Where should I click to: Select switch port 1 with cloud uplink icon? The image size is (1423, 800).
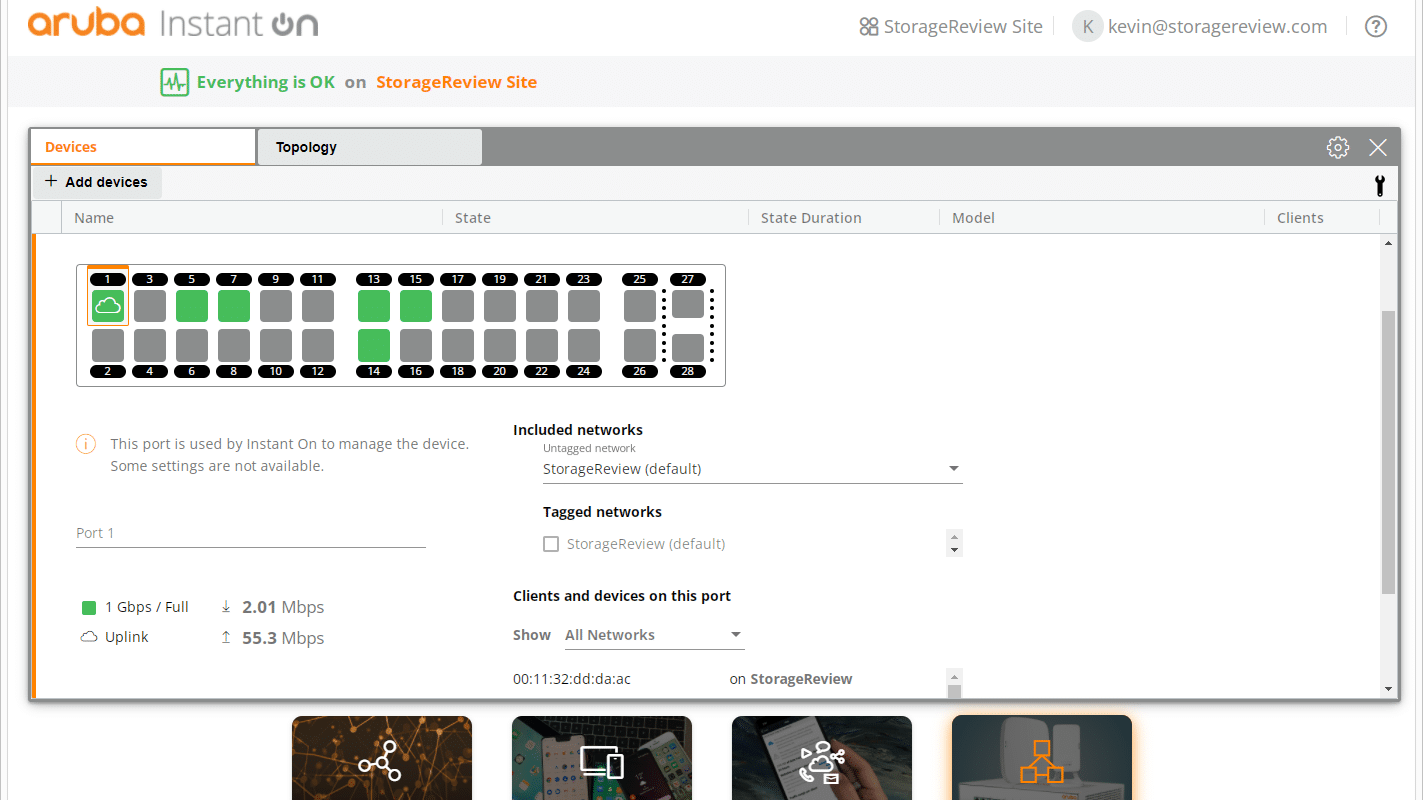pyautogui.click(x=108, y=306)
